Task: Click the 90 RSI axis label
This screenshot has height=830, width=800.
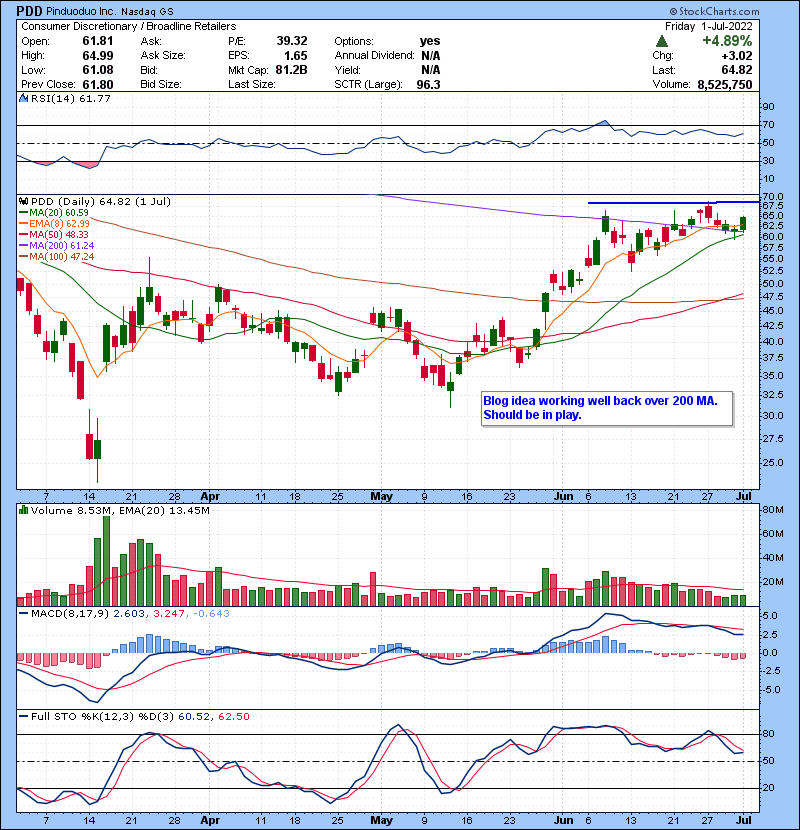Action: 768,107
